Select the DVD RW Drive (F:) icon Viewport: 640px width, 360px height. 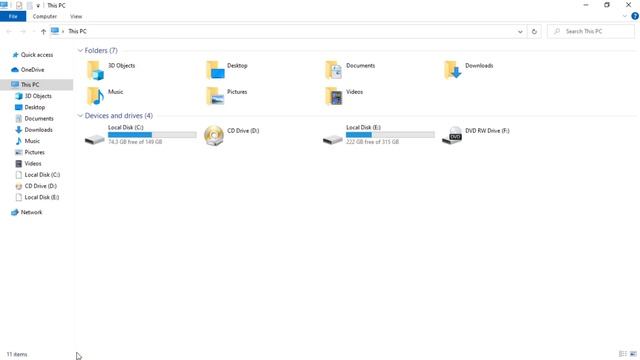(452, 135)
